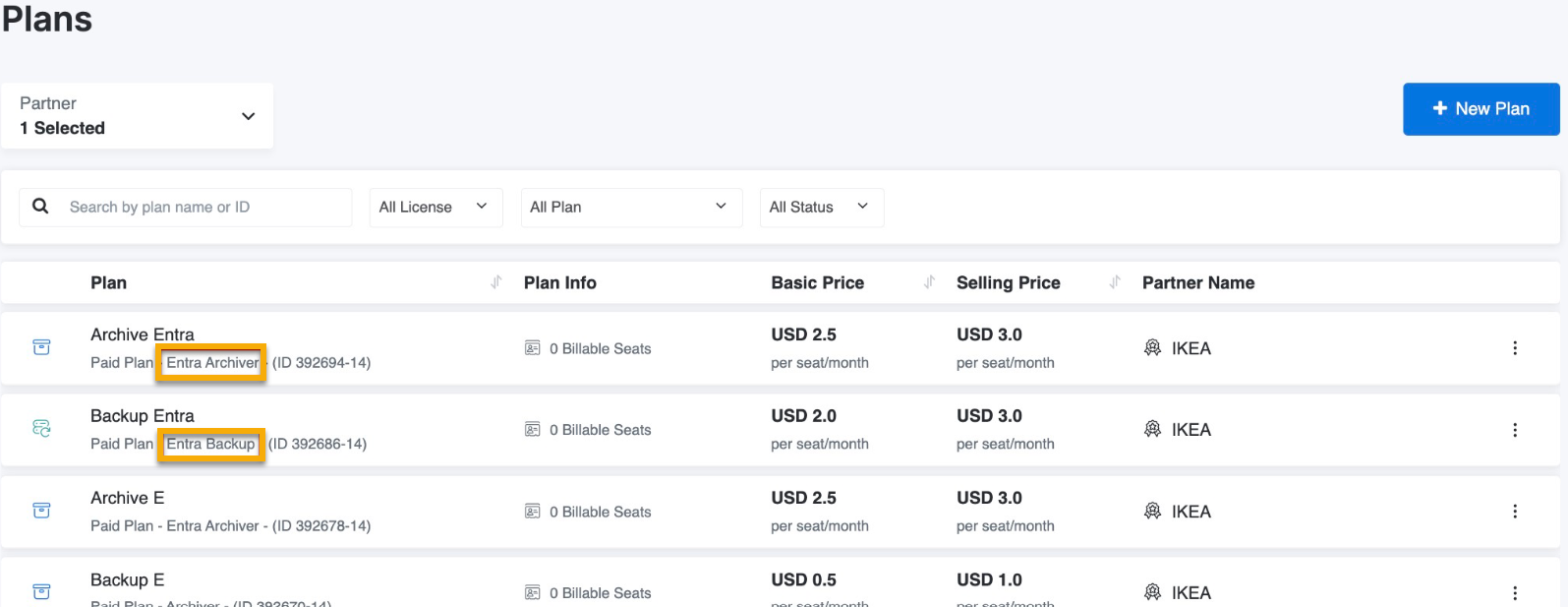1568x607 pixels.
Task: Click the New Plan button
Action: tap(1481, 109)
